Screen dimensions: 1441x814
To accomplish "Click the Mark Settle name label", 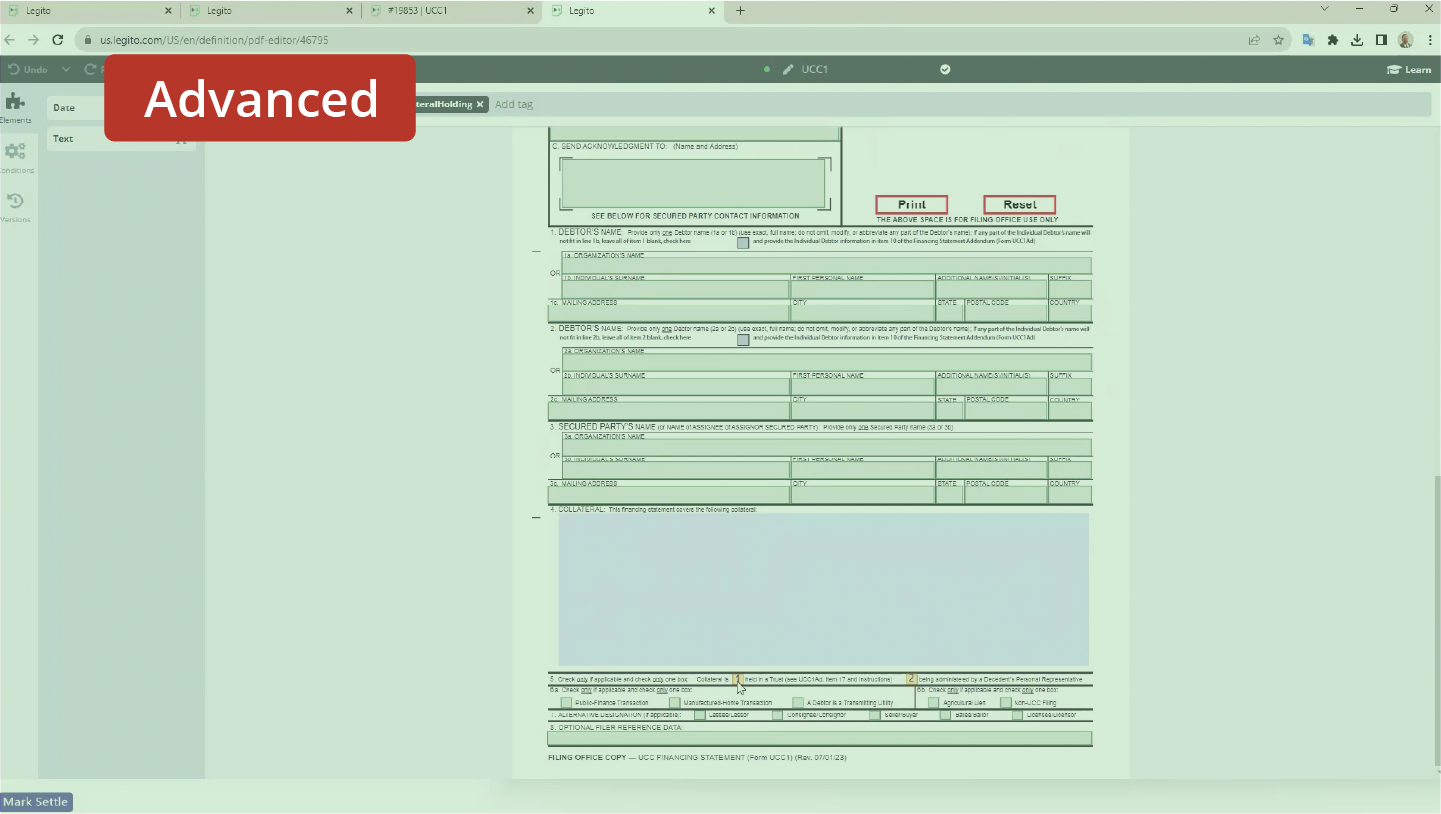I will click(36, 802).
